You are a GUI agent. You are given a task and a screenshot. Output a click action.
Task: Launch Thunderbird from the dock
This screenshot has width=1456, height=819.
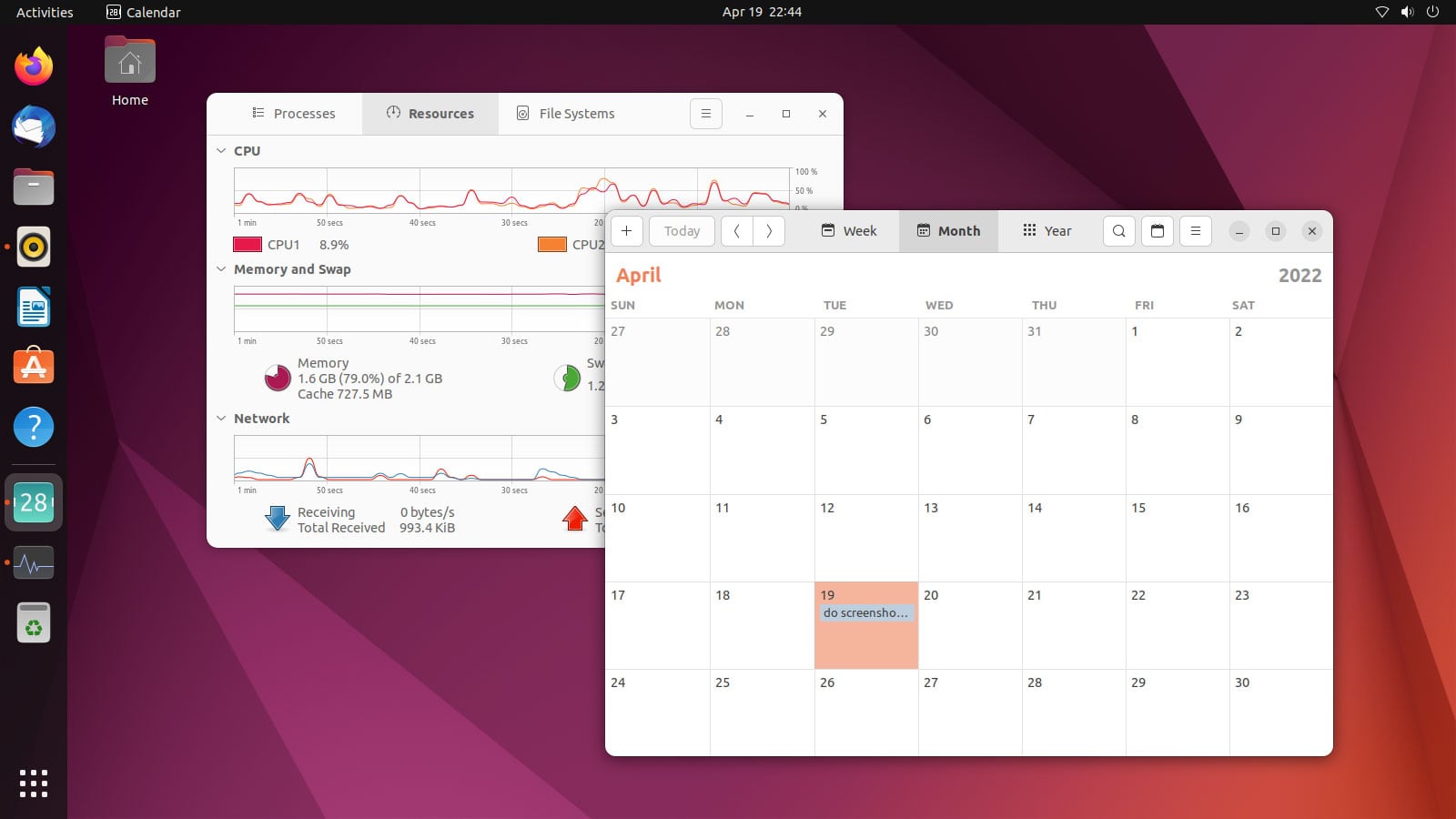[x=33, y=127]
